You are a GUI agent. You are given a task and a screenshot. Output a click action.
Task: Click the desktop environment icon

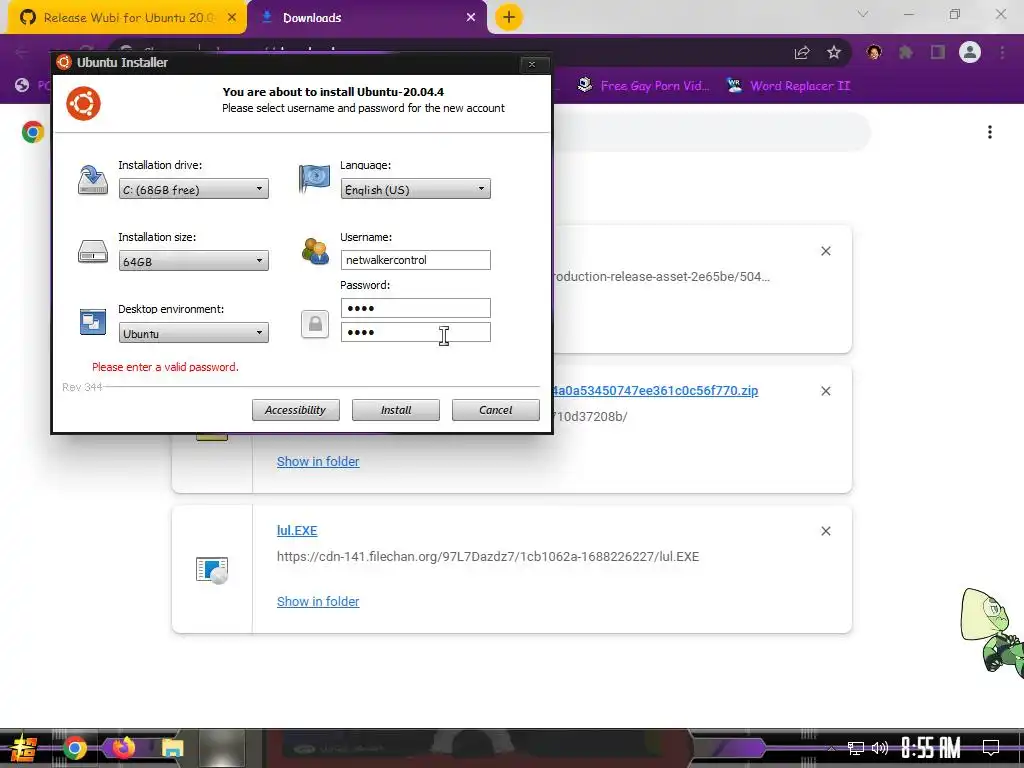coord(93,322)
